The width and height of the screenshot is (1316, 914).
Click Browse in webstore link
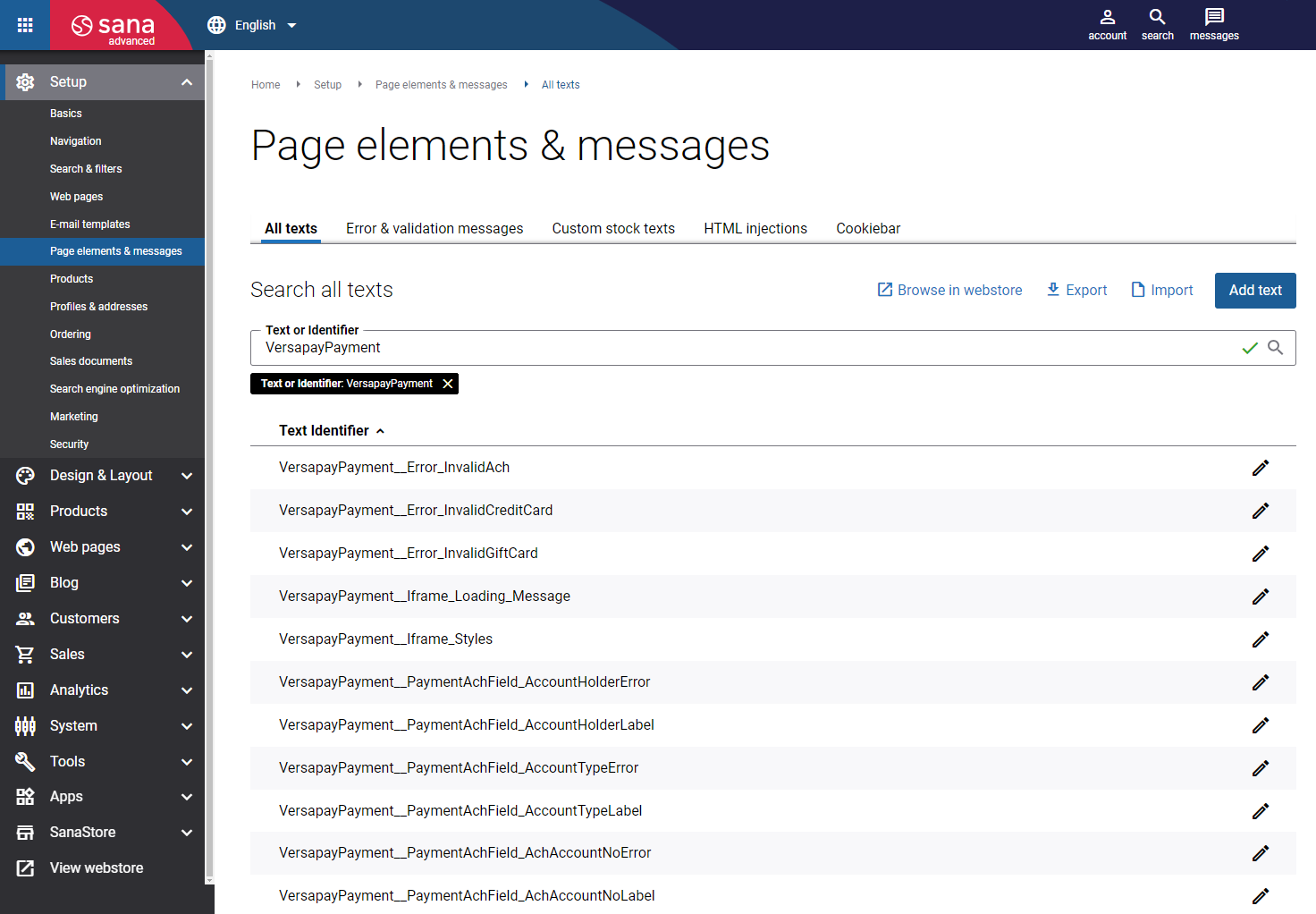949,290
